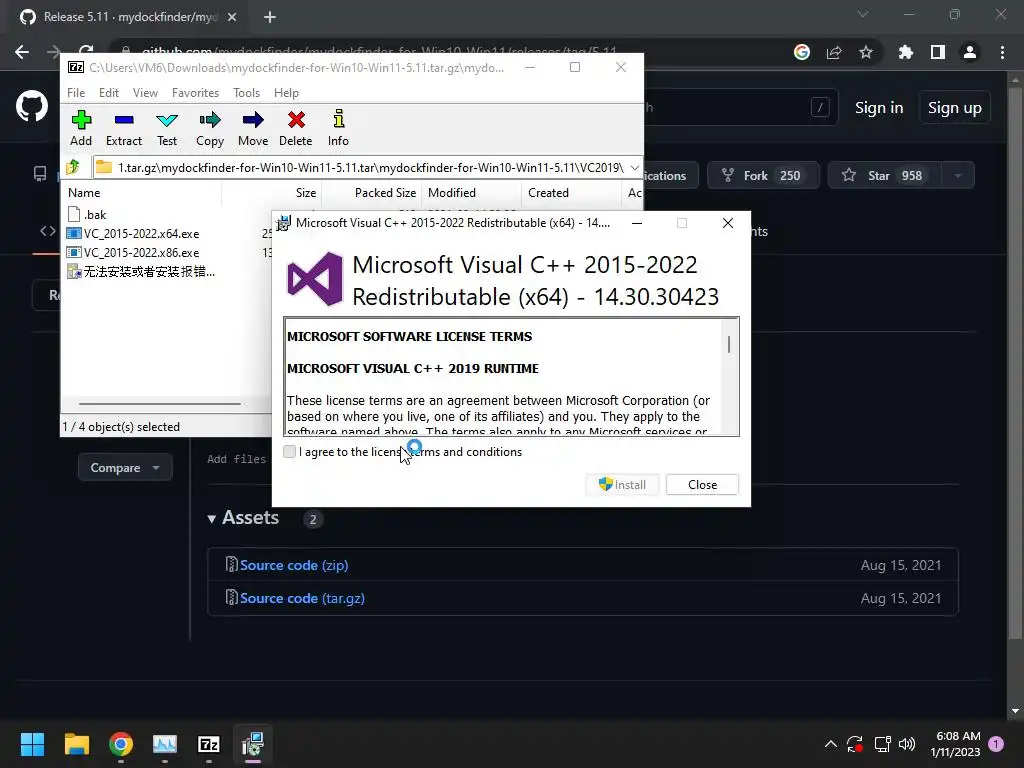Select VC_2015-2022.x86.exe in file list
This screenshot has height=768, width=1024.
point(133,252)
